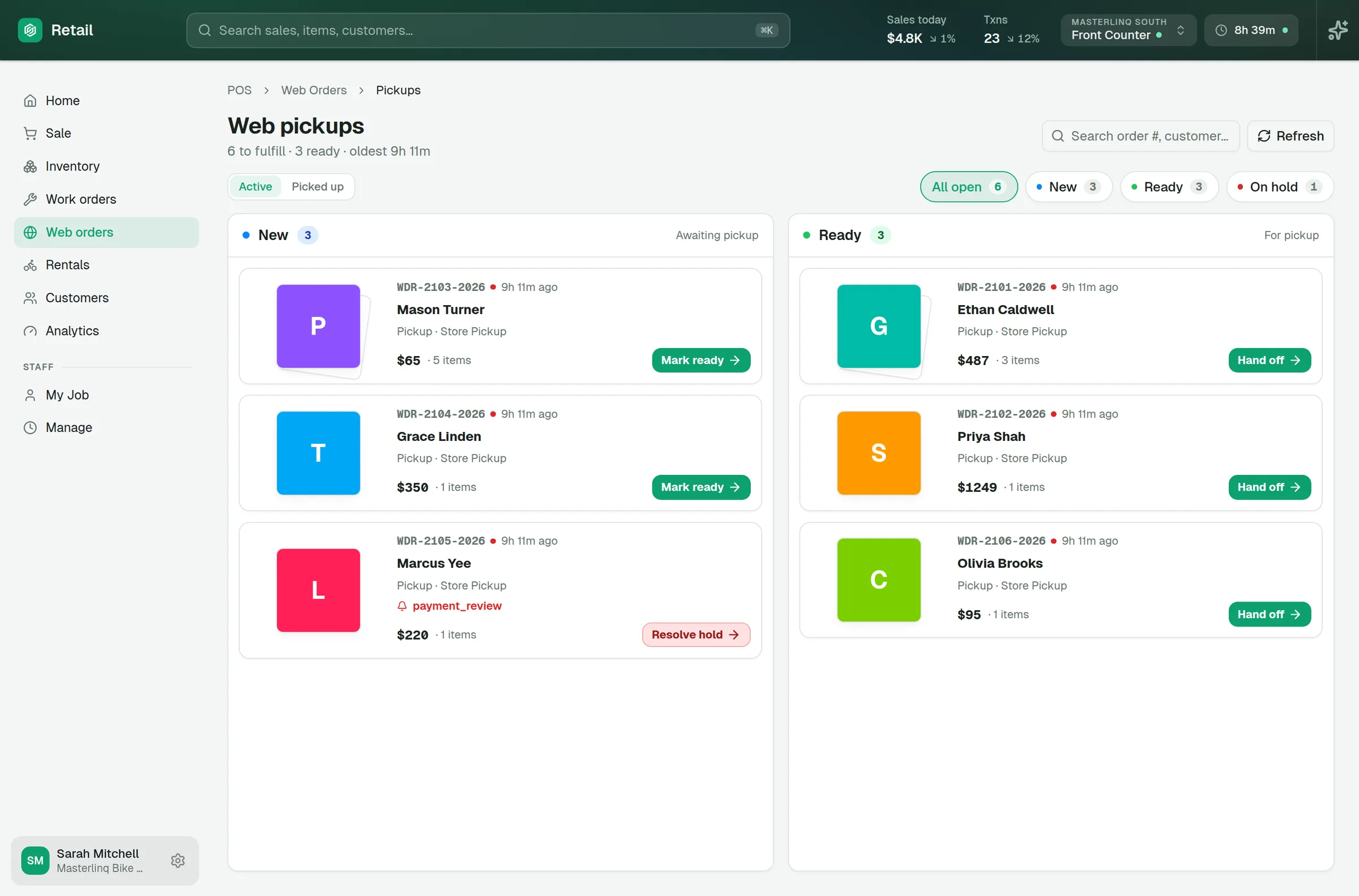This screenshot has width=1359, height=896.
Task: Click the Txns 23 stat
Action: [1011, 29]
